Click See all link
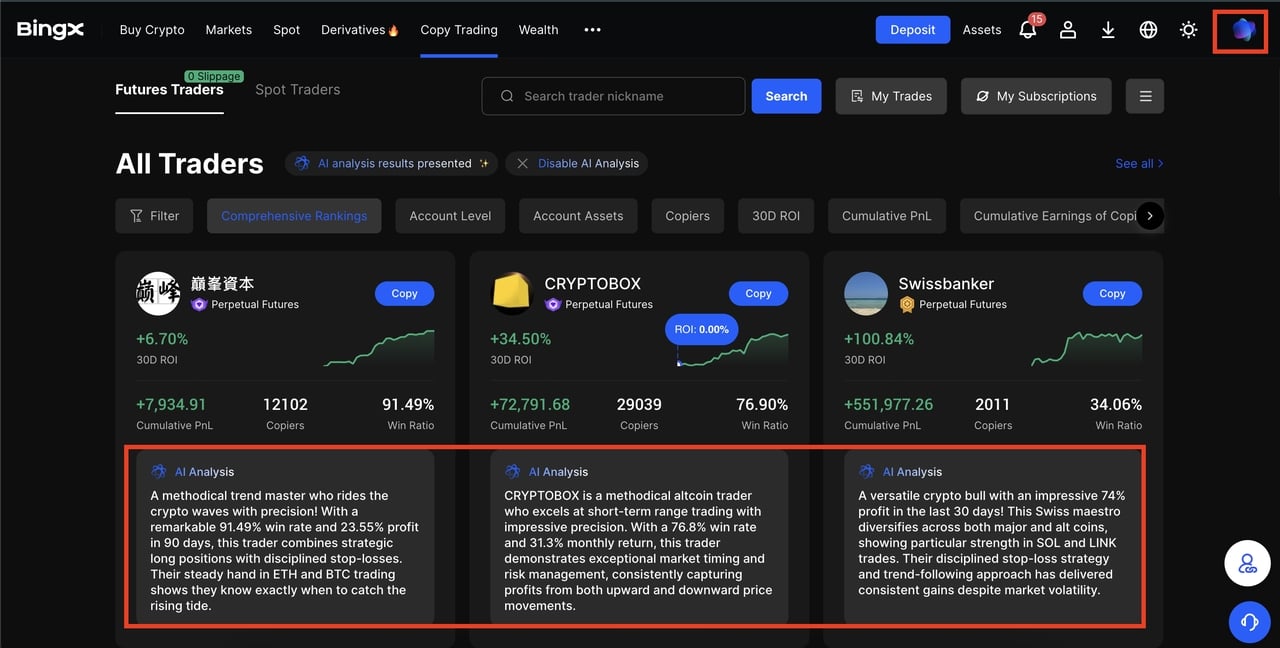The image size is (1280, 648). click(1139, 163)
